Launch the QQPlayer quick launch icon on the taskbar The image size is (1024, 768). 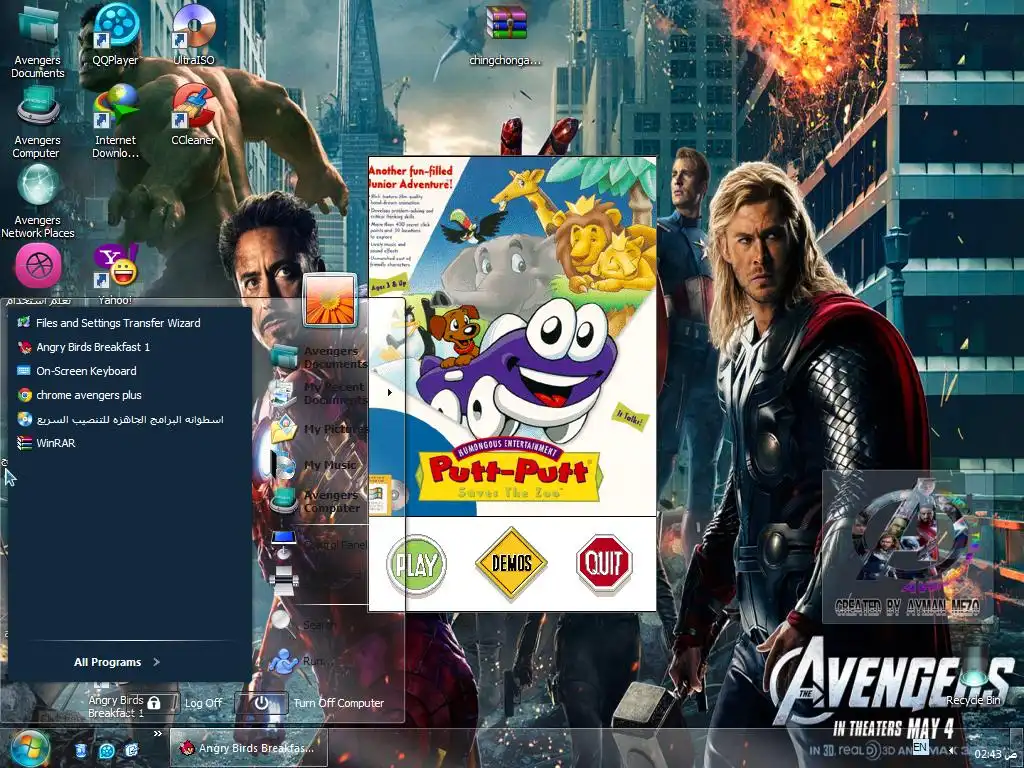point(106,750)
